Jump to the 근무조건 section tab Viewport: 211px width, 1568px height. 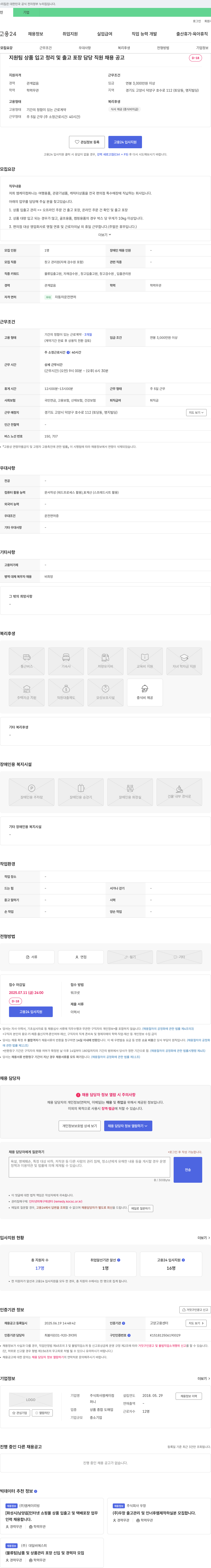click(x=45, y=48)
